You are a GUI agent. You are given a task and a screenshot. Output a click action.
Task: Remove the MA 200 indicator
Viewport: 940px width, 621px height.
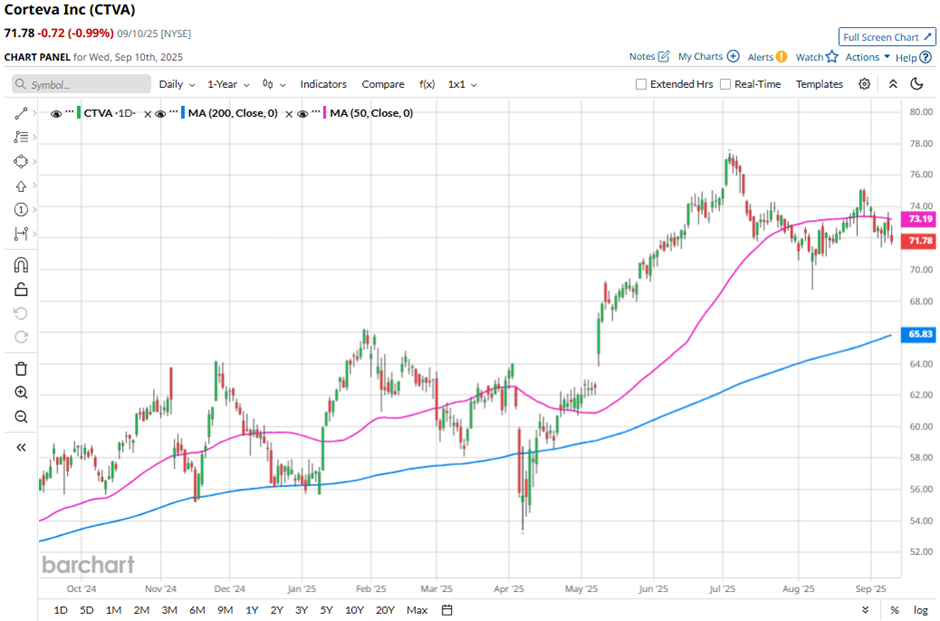[147, 114]
